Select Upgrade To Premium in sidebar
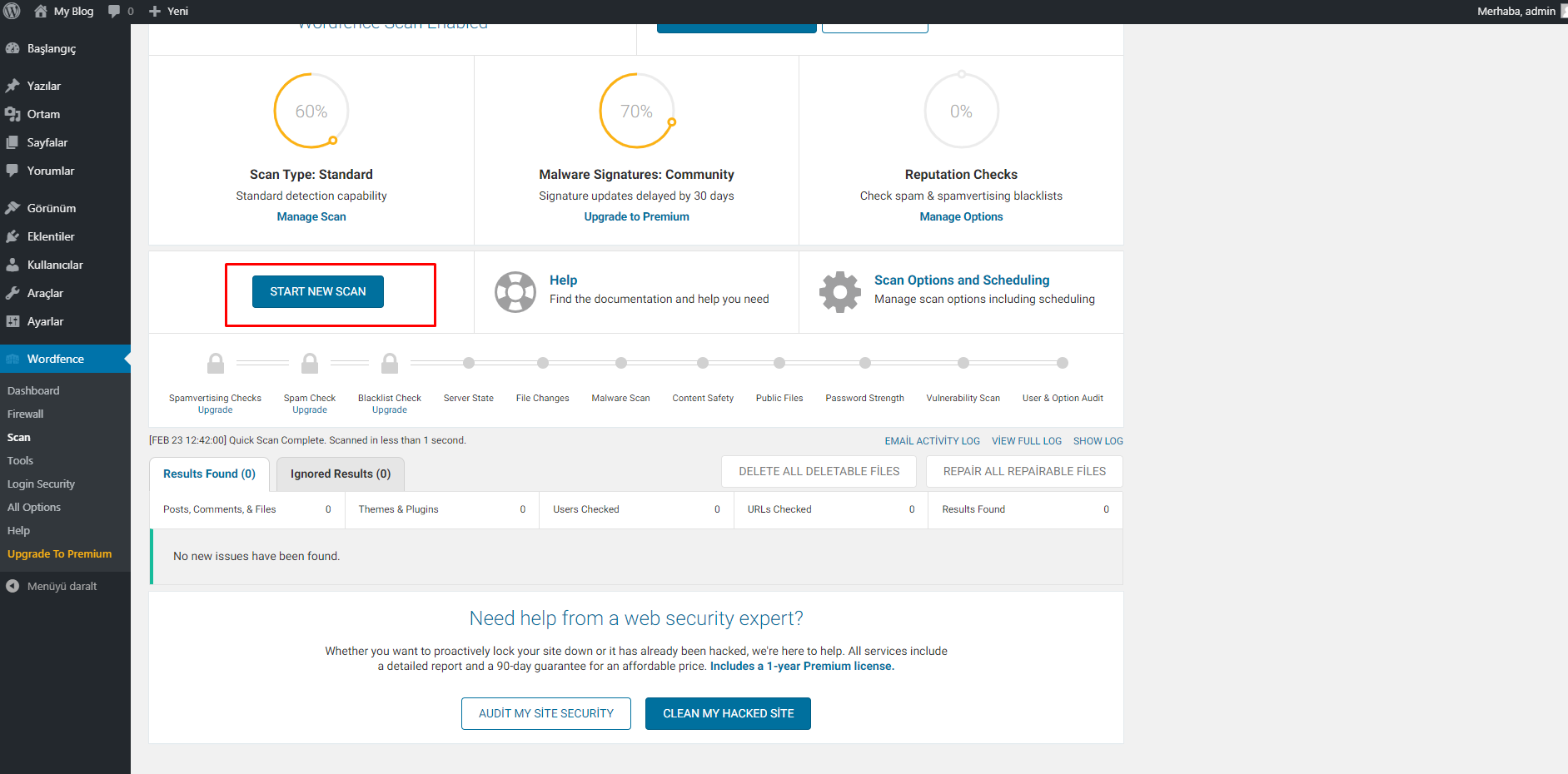This screenshot has height=774, width=1568. tap(59, 553)
